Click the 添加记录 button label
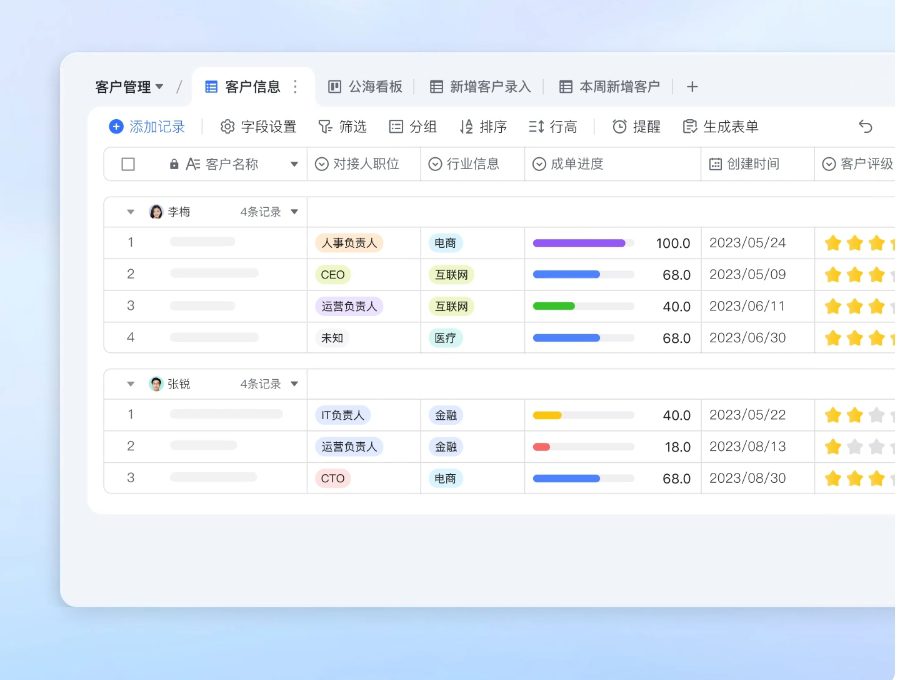 157,126
